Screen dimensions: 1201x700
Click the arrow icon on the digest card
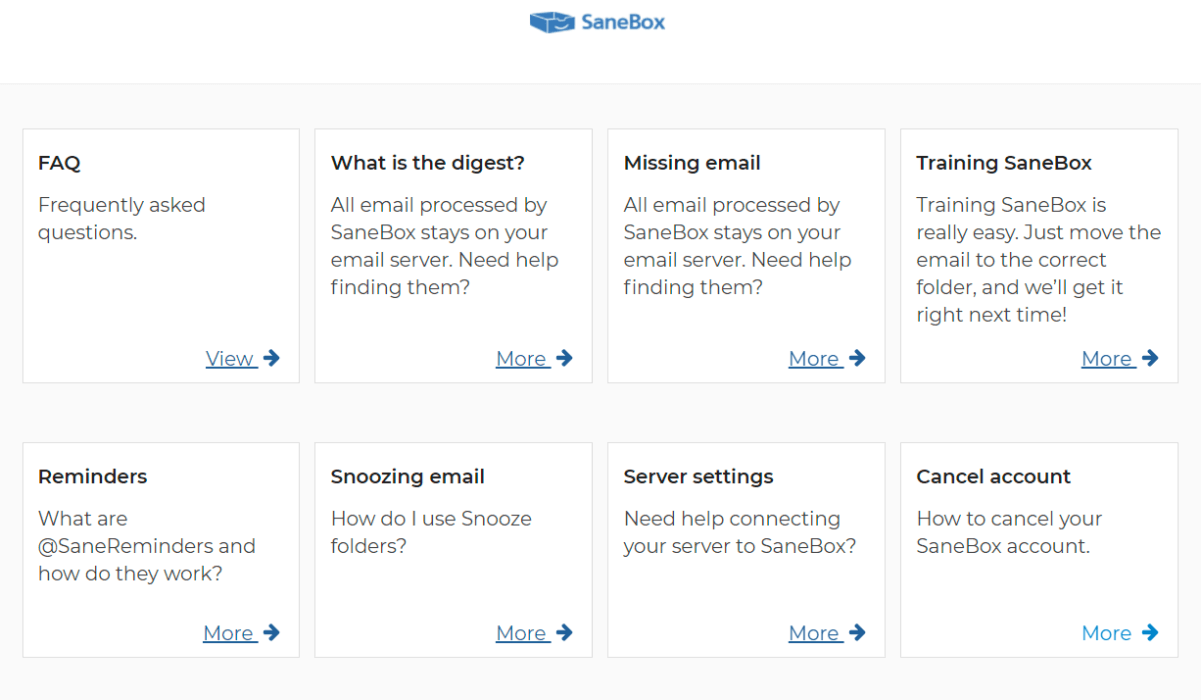coord(564,358)
